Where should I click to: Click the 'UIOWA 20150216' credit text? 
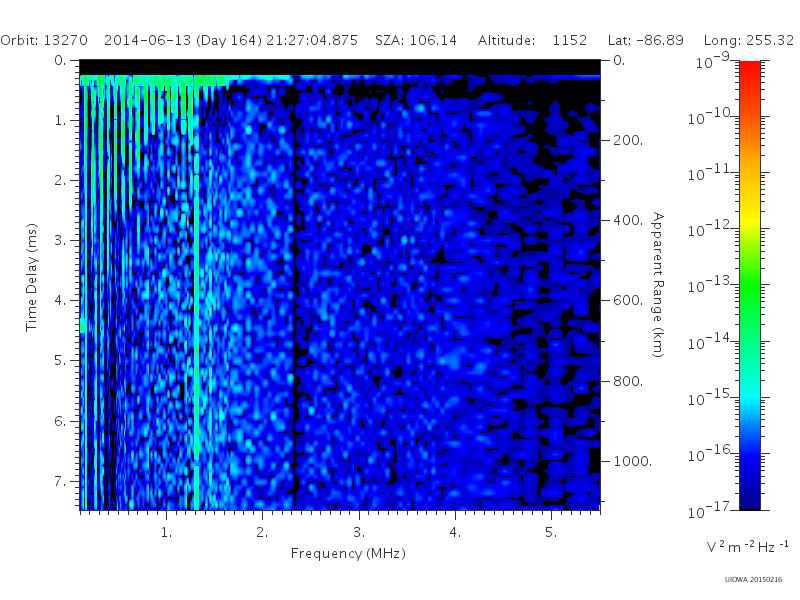(753, 580)
